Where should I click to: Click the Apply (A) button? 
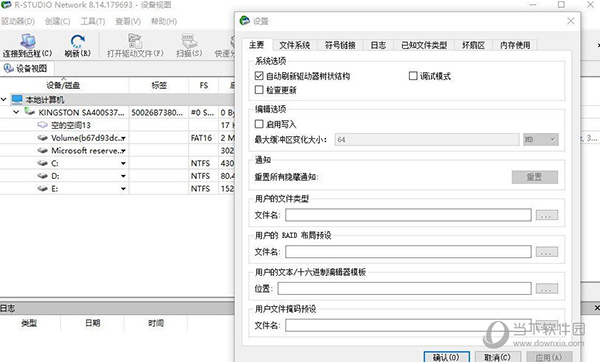[549, 357]
